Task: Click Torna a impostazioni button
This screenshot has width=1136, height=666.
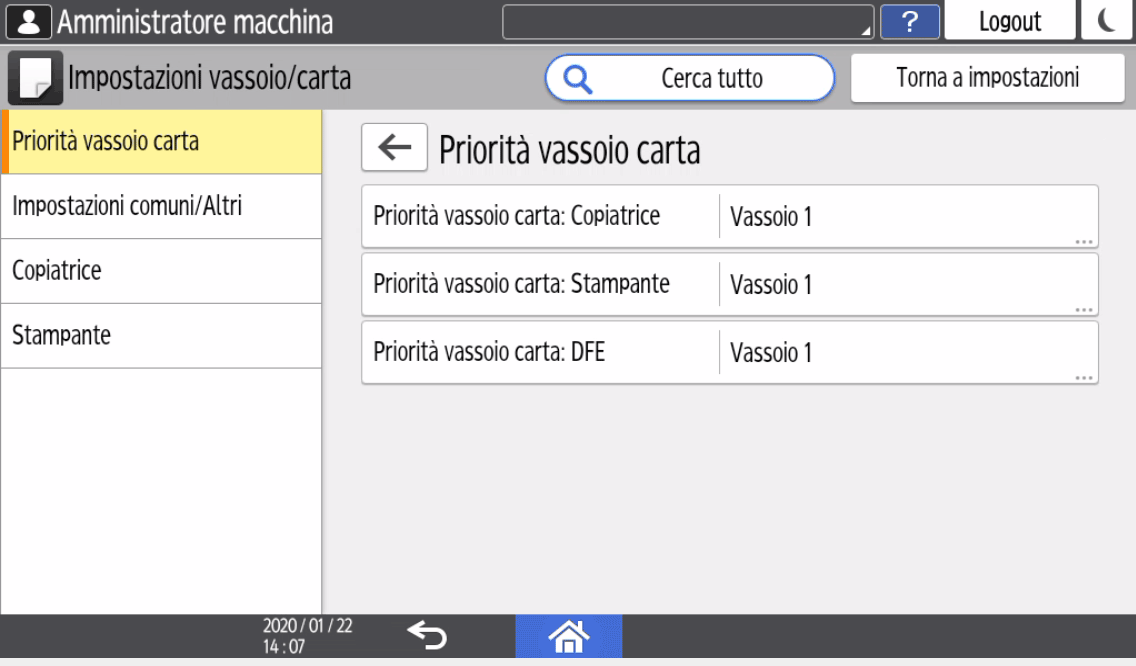Action: click(x=987, y=78)
